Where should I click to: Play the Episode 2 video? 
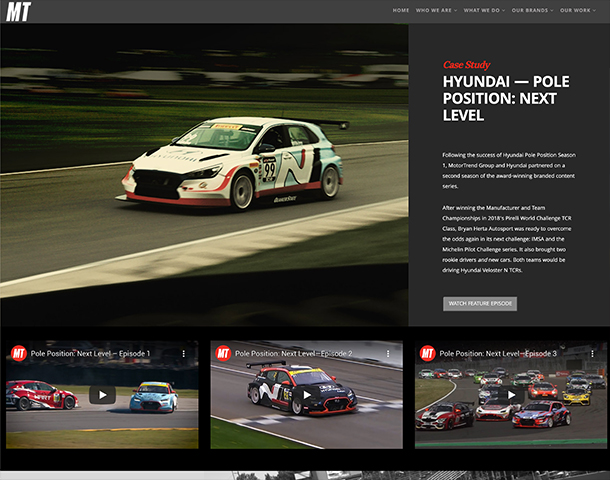coord(307,395)
